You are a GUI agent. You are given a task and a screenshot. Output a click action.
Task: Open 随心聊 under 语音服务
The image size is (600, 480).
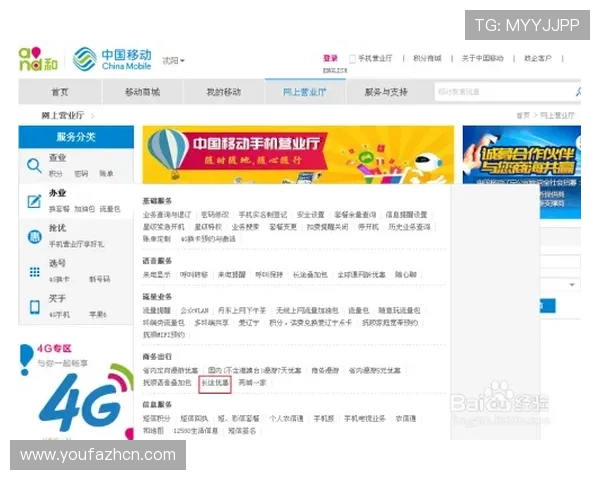(406, 275)
